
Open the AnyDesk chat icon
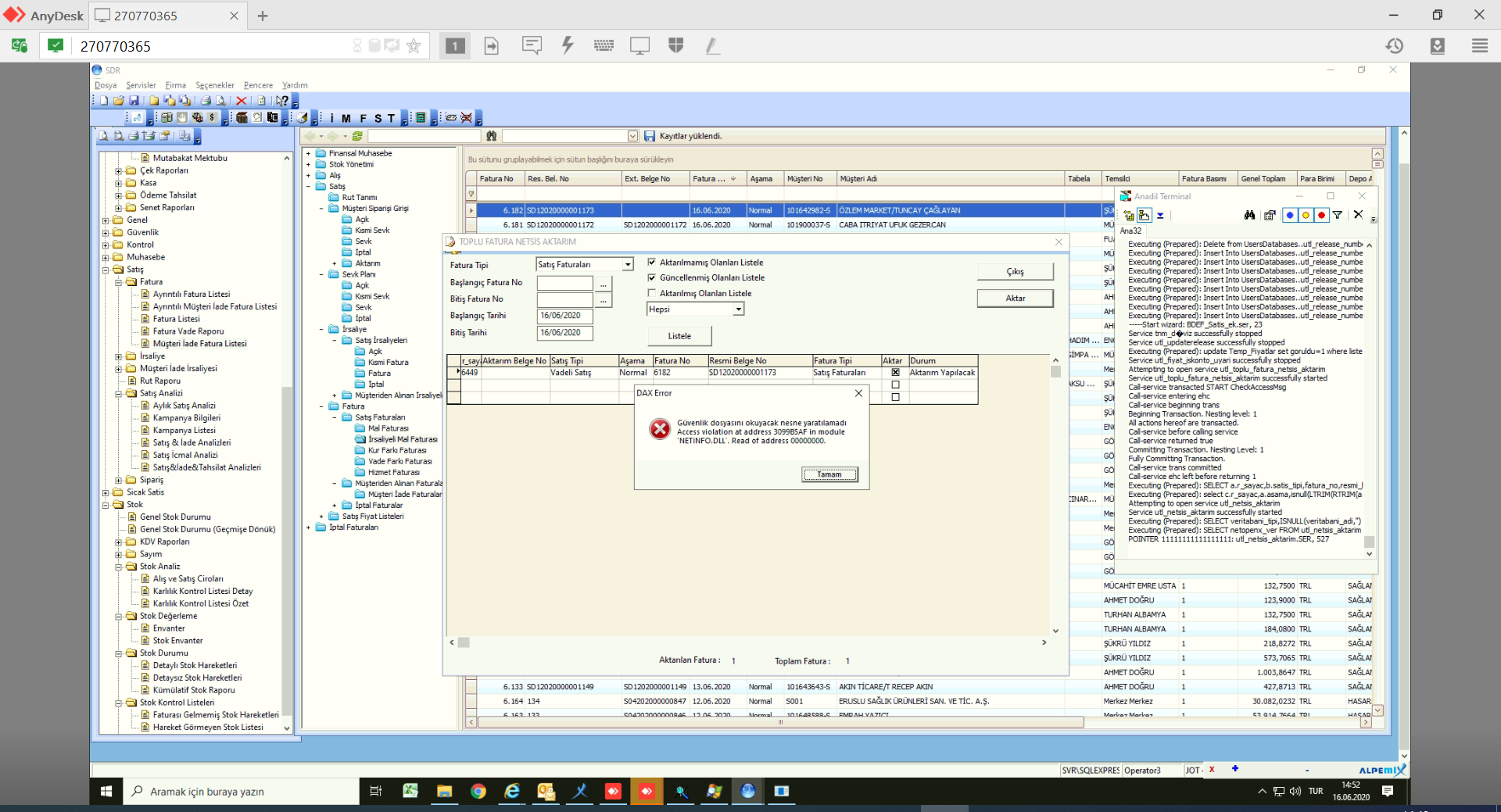tap(532, 46)
